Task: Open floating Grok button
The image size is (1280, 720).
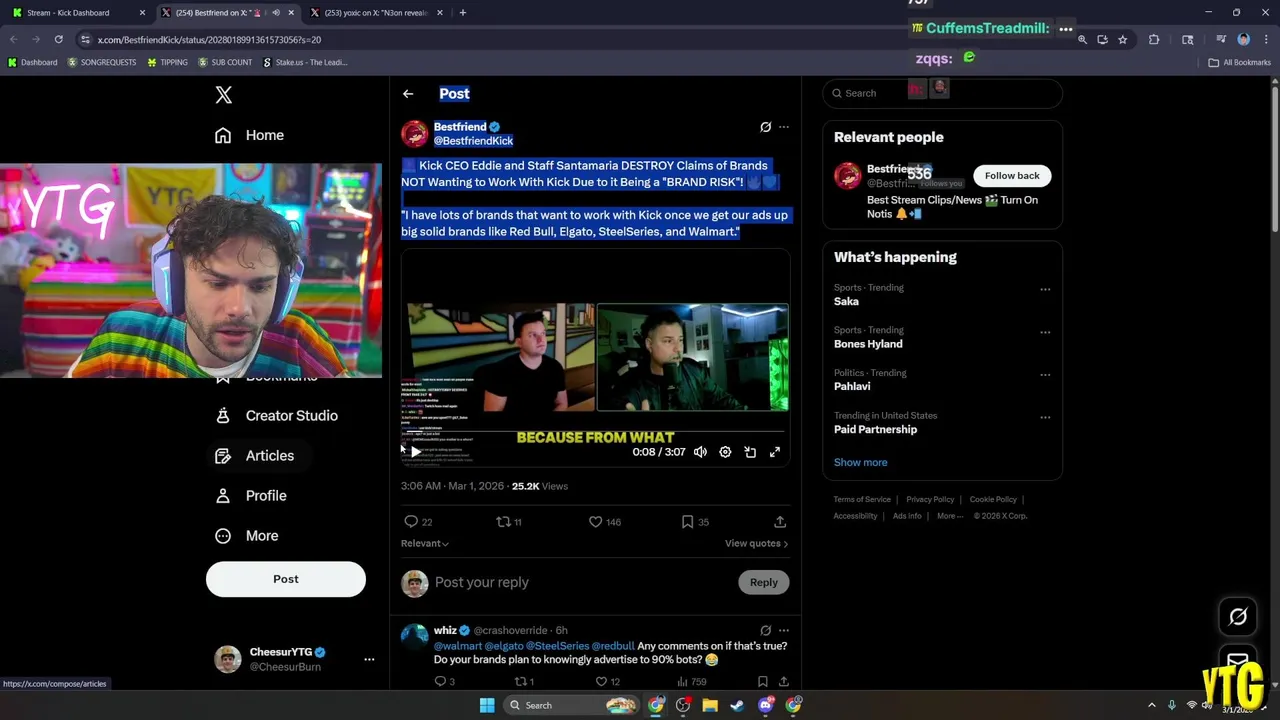Action: (x=1238, y=617)
